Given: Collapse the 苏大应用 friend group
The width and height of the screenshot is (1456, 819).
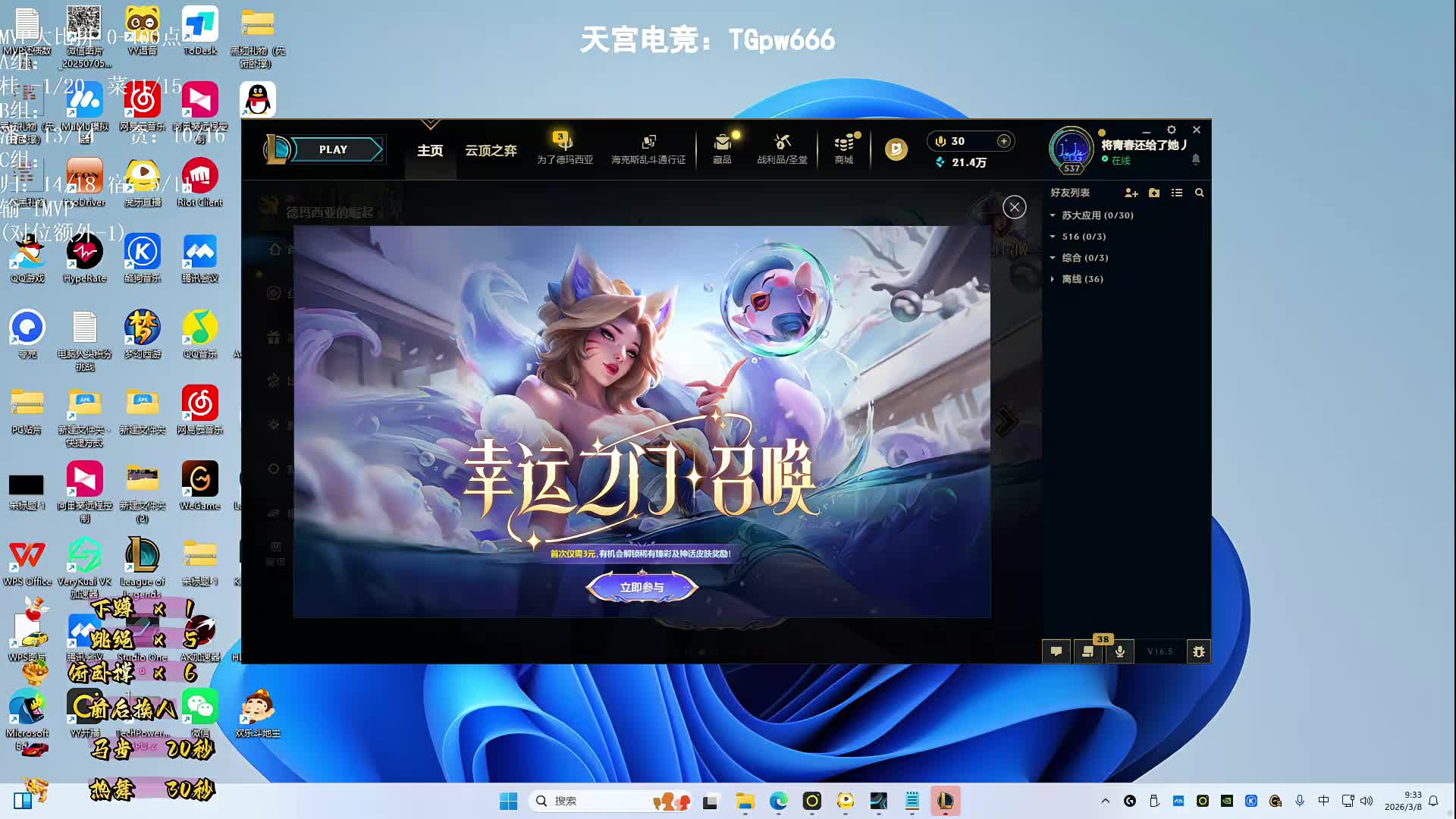Looking at the screenshot, I should [x=1053, y=215].
